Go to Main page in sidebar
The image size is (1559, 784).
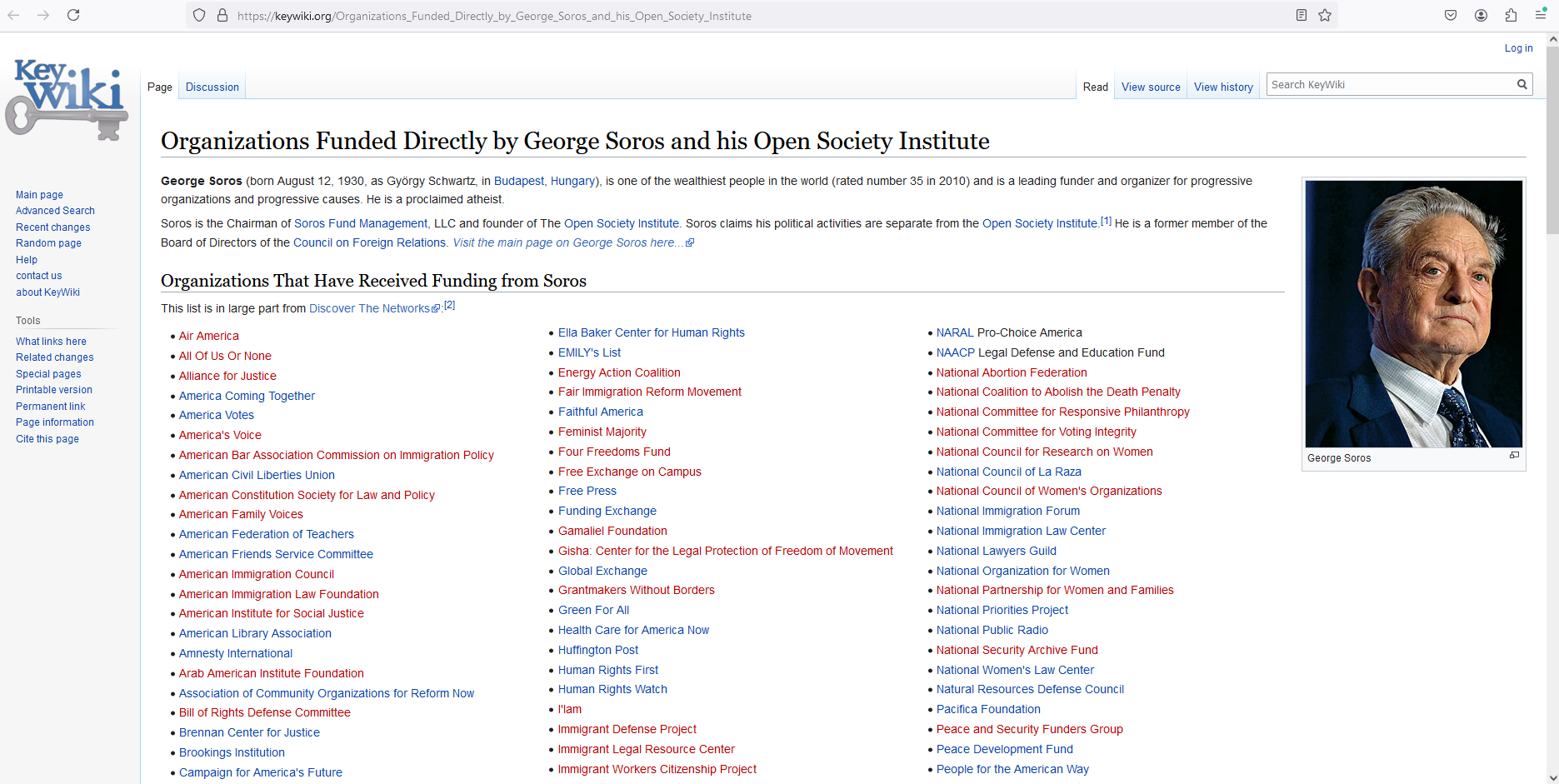tap(39, 195)
